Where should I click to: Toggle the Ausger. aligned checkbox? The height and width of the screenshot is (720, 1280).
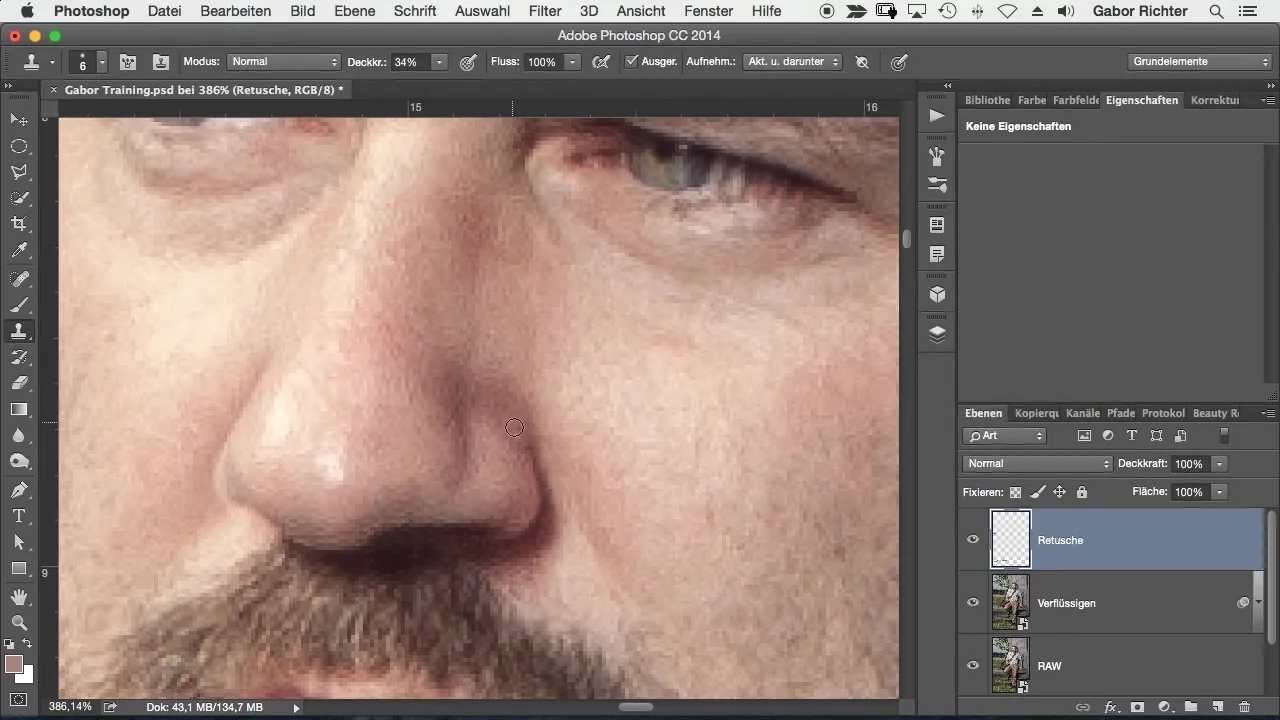click(631, 62)
